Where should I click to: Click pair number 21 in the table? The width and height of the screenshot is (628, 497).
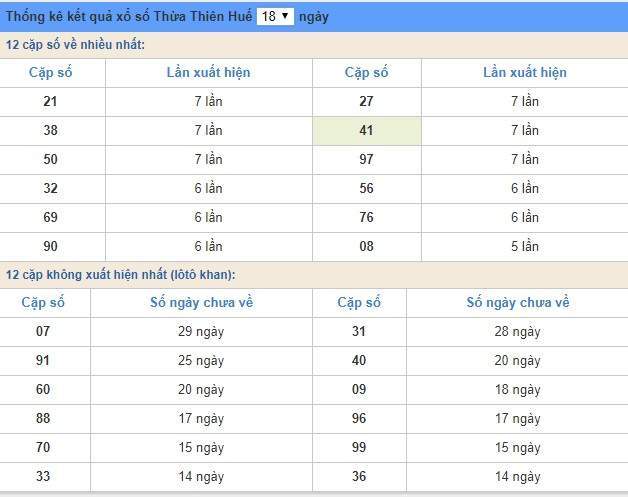click(51, 101)
